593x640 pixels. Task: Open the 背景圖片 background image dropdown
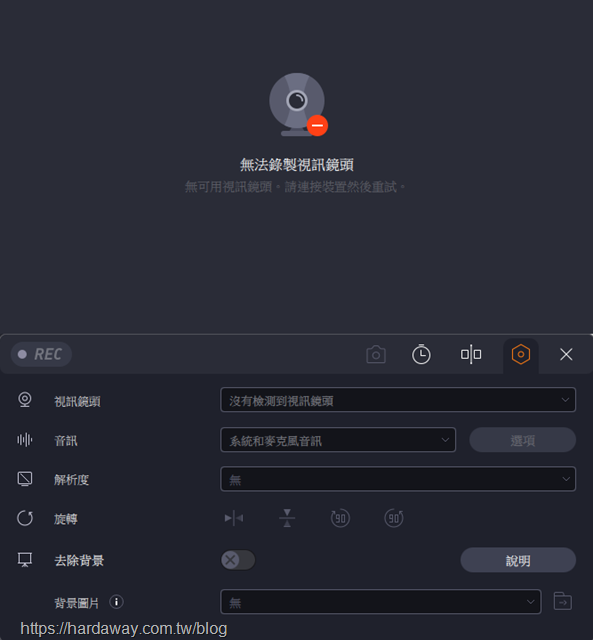point(381,602)
